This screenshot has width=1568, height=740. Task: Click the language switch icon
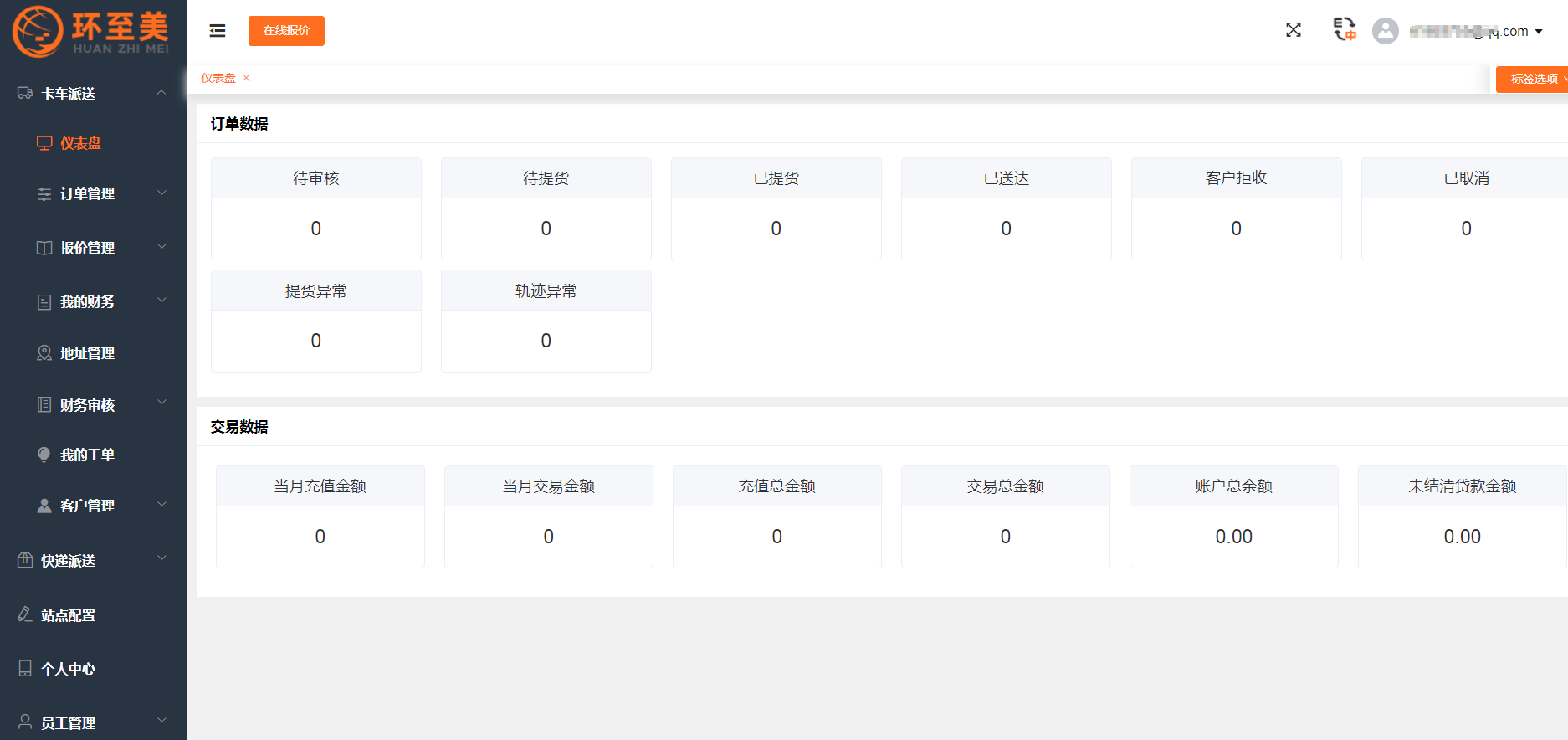pyautogui.click(x=1344, y=29)
